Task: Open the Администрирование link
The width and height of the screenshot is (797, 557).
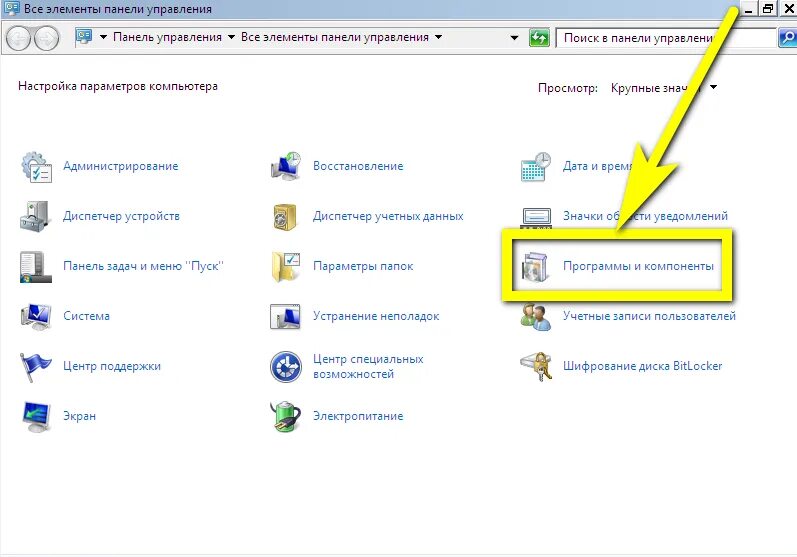Action: click(x=120, y=166)
